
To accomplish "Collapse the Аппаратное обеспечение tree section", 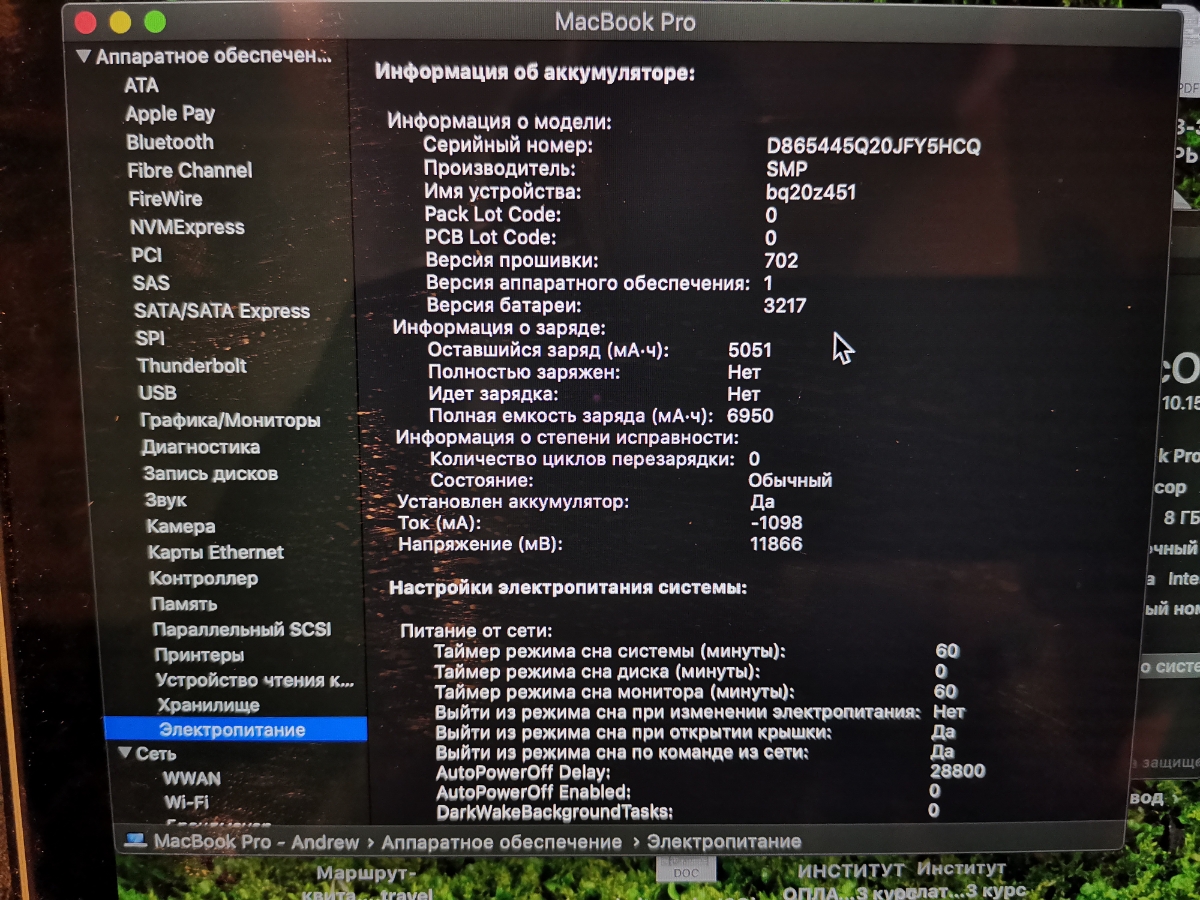I will click(83, 57).
